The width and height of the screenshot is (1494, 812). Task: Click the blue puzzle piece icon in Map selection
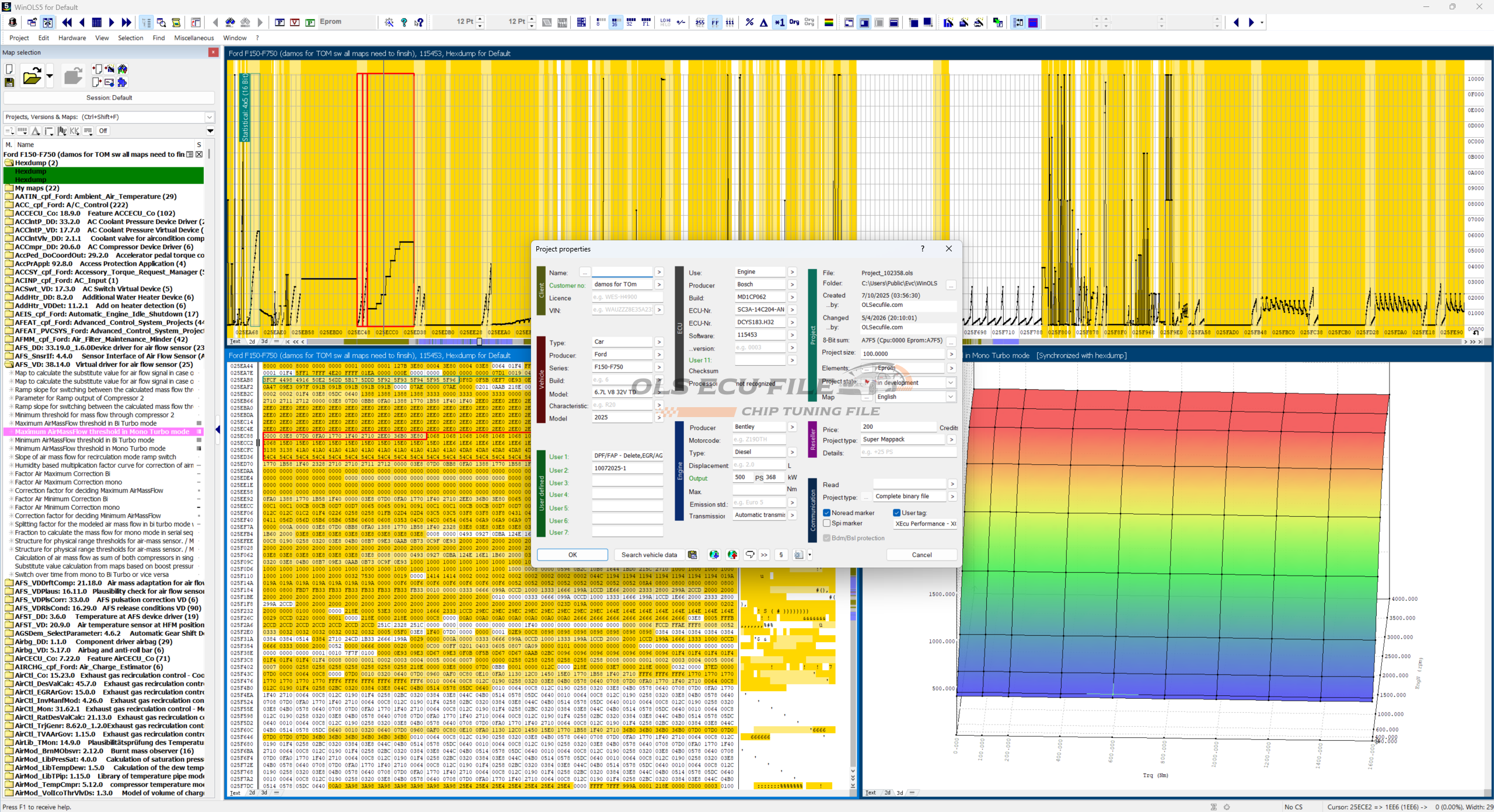(122, 82)
